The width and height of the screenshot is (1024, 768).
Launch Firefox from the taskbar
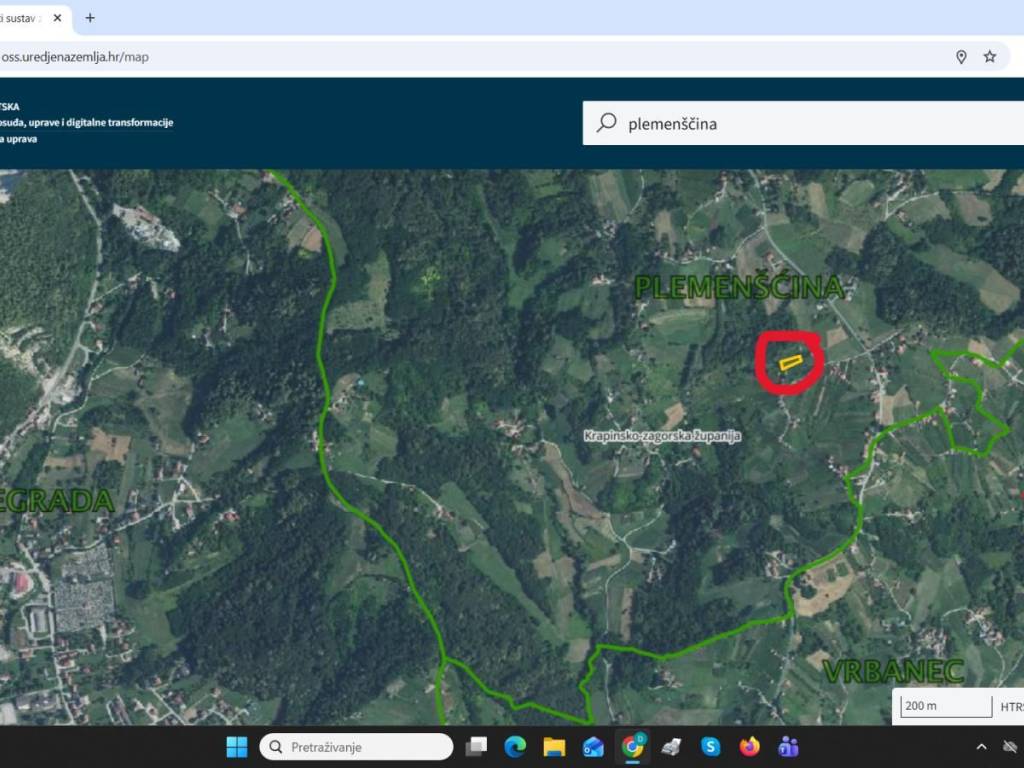(x=749, y=747)
